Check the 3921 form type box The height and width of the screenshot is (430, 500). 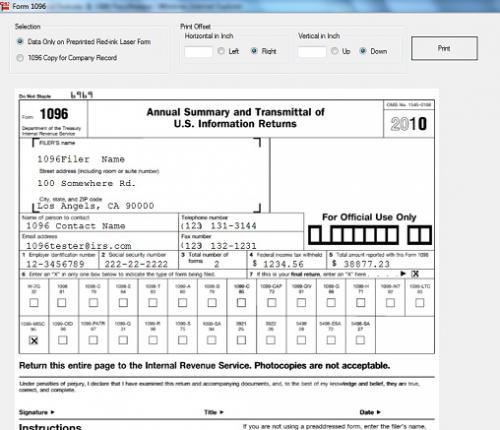(241, 340)
